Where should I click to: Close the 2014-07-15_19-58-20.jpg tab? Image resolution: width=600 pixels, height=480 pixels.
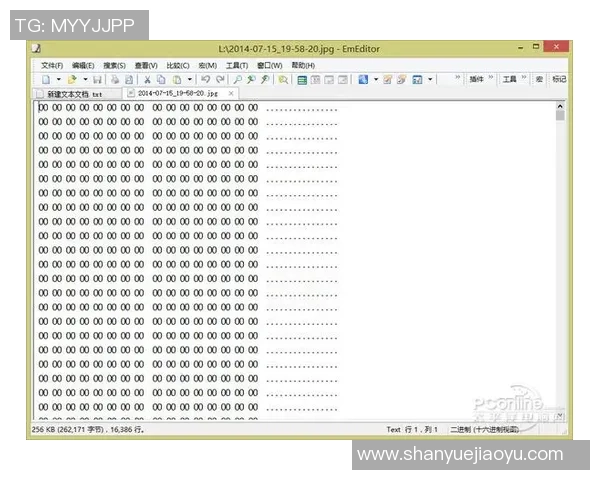[x=231, y=93]
